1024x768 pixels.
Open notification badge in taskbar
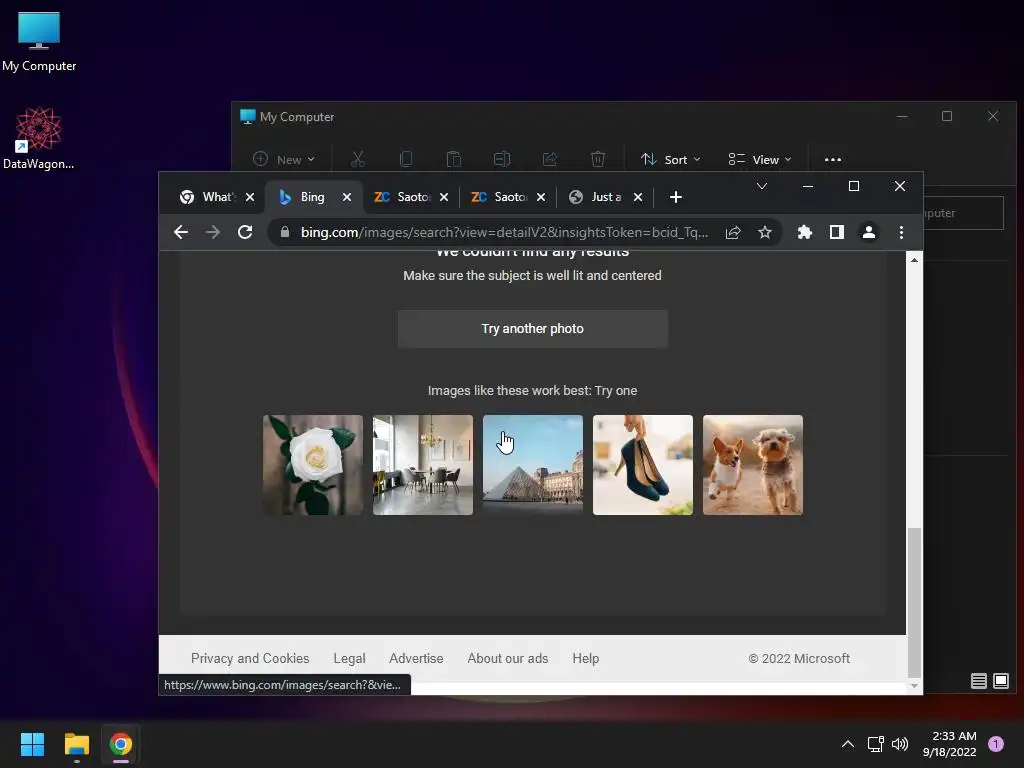(x=995, y=744)
